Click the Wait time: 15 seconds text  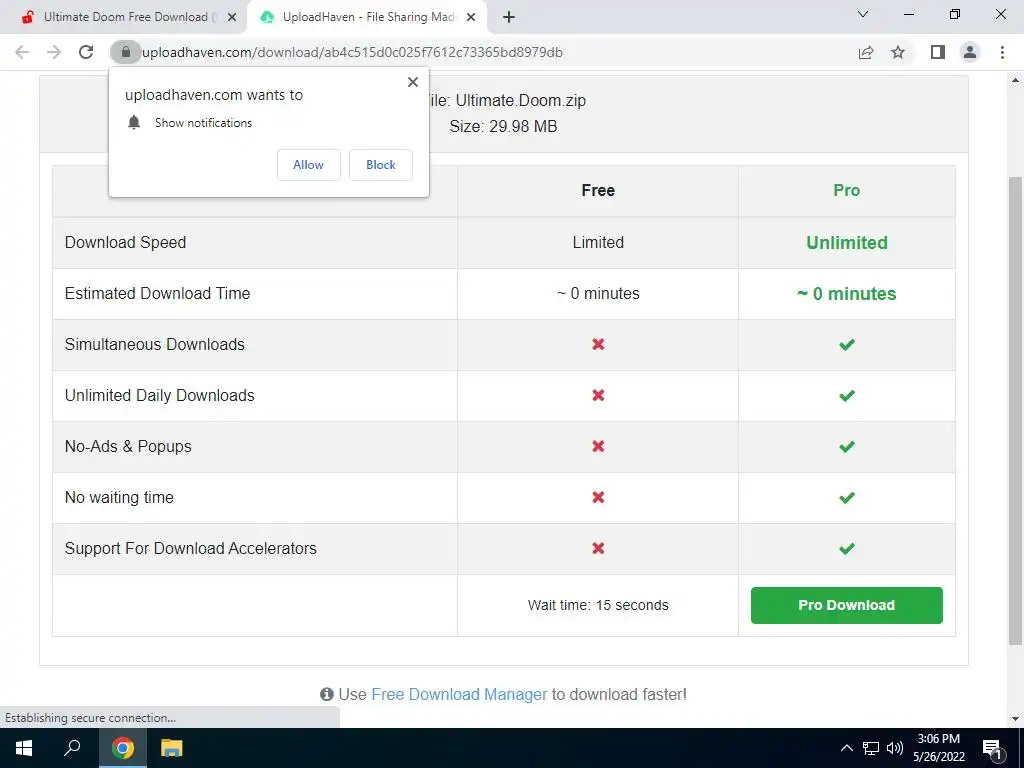pos(598,605)
